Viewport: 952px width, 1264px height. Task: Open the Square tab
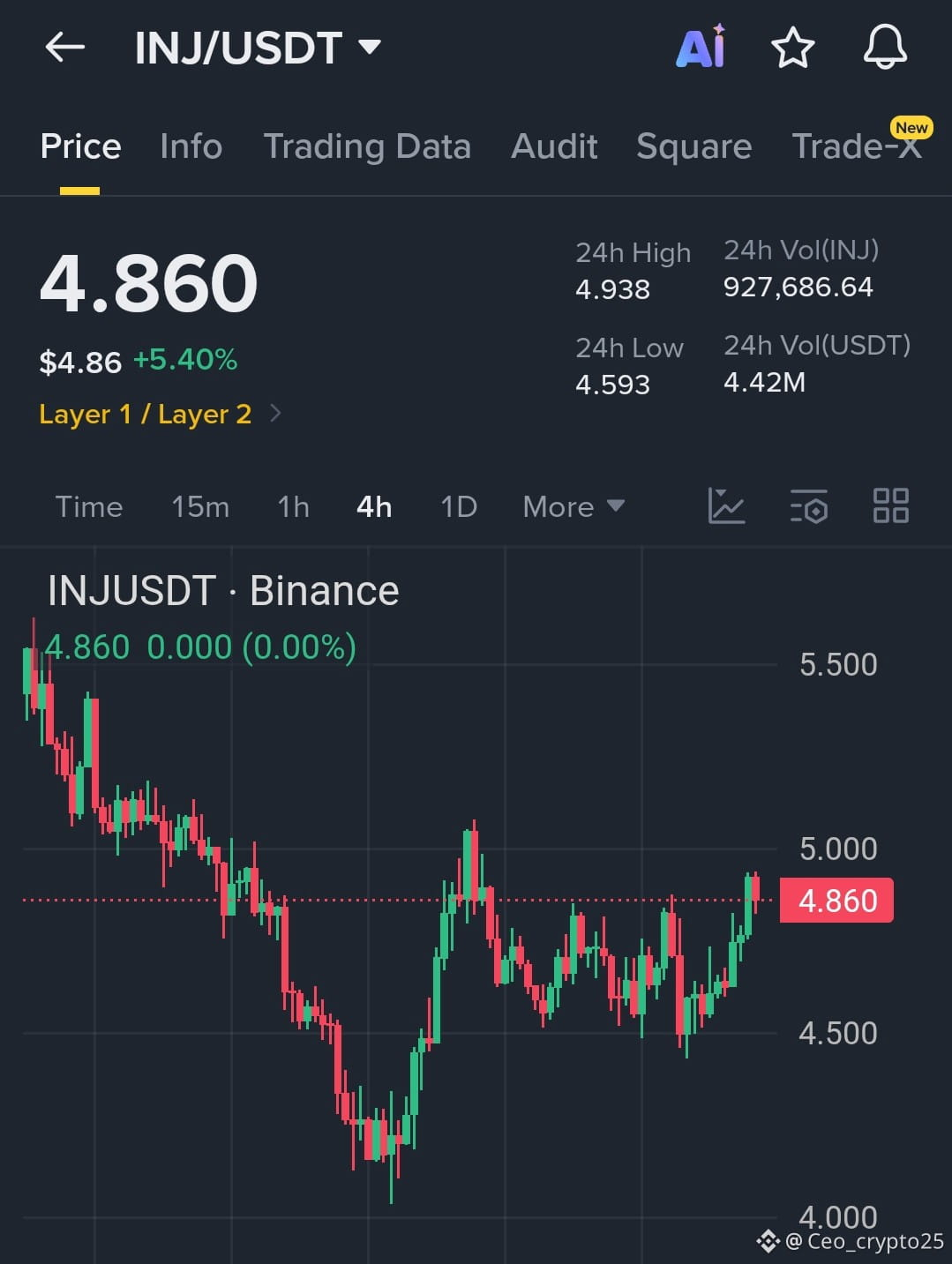[693, 146]
